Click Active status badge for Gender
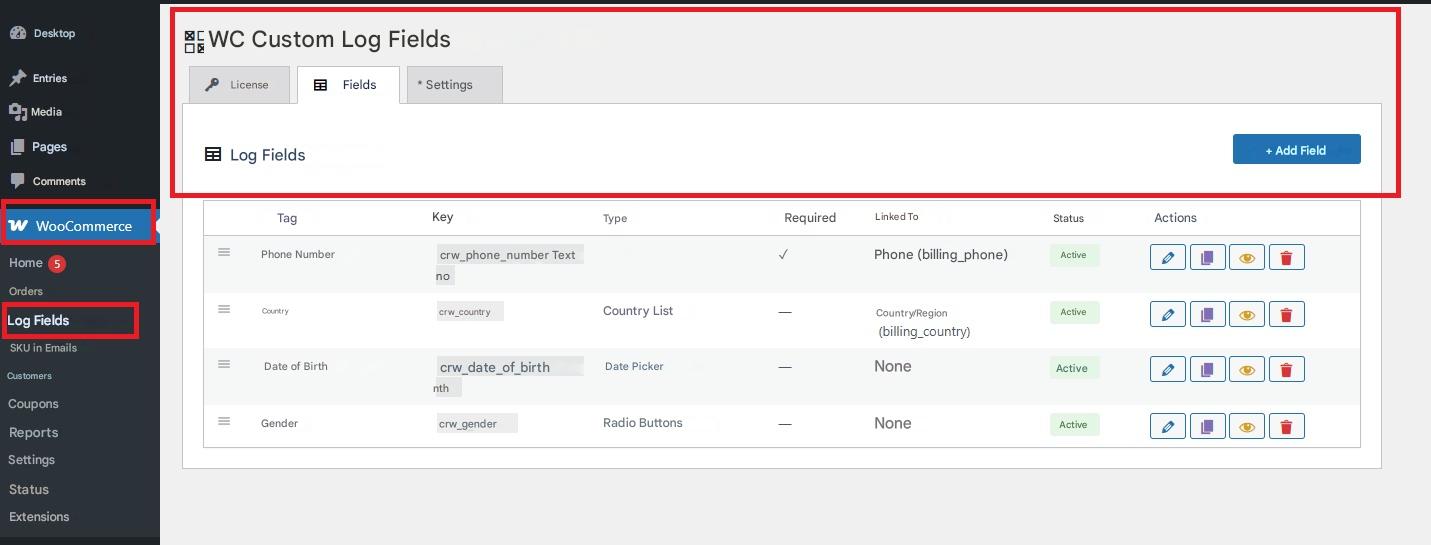This screenshot has height=545, width=1431. click(1074, 425)
